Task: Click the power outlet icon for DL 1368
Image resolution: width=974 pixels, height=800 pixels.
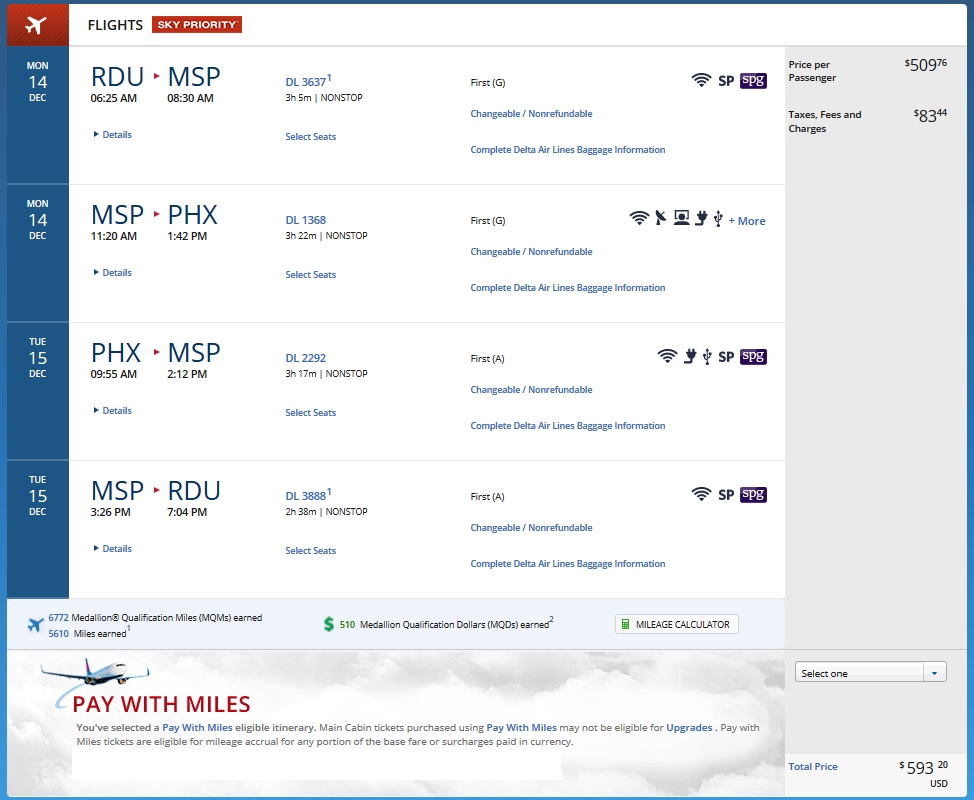Action: tap(701, 219)
